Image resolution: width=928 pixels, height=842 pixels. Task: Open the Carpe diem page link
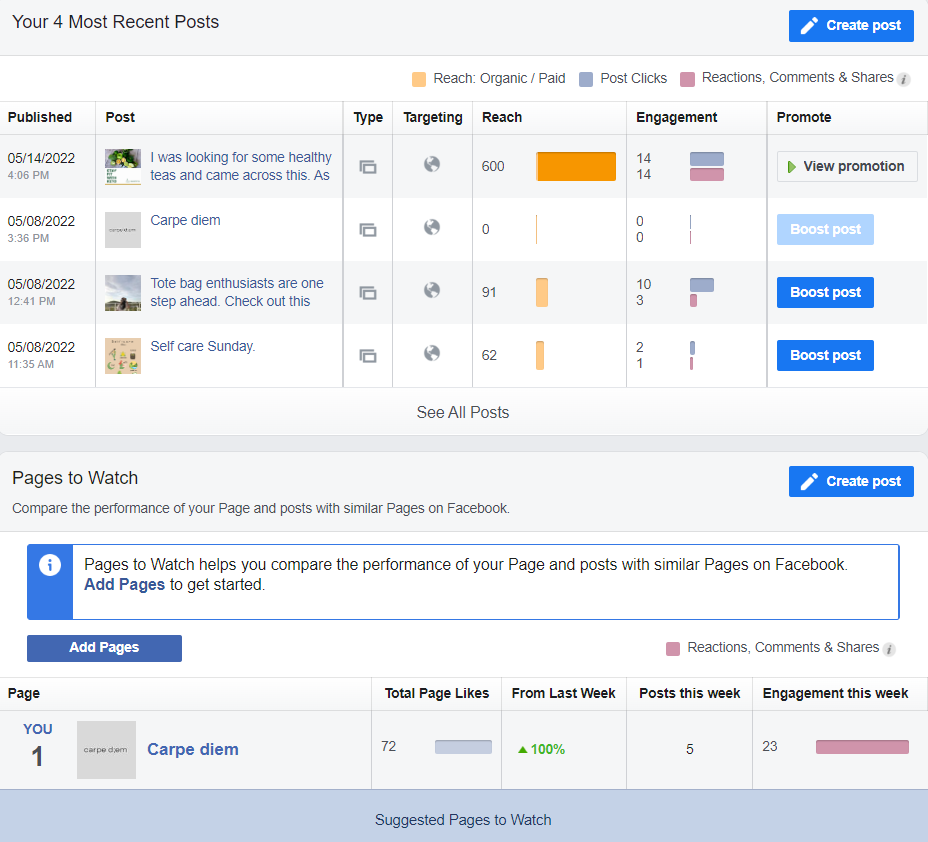pos(193,750)
